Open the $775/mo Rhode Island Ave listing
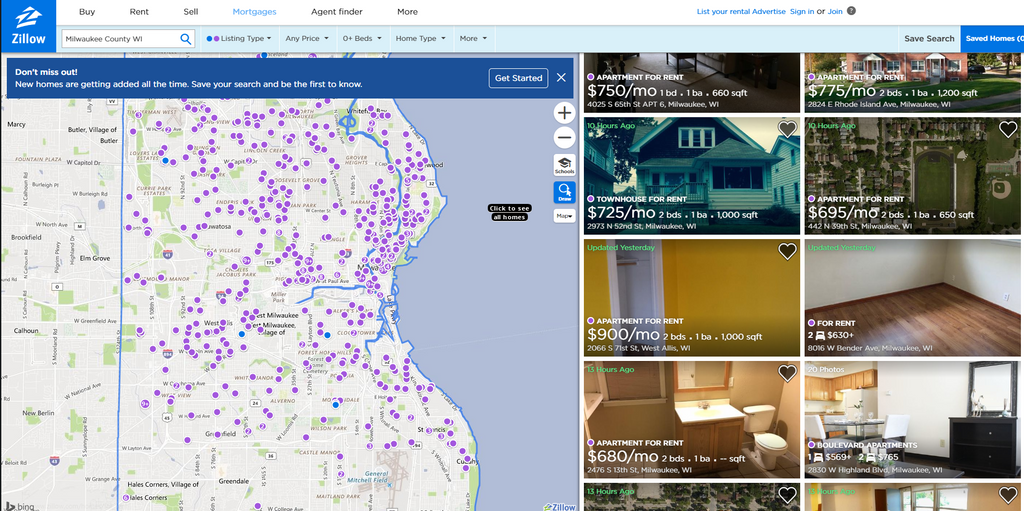1024x511 pixels. [x=913, y=83]
